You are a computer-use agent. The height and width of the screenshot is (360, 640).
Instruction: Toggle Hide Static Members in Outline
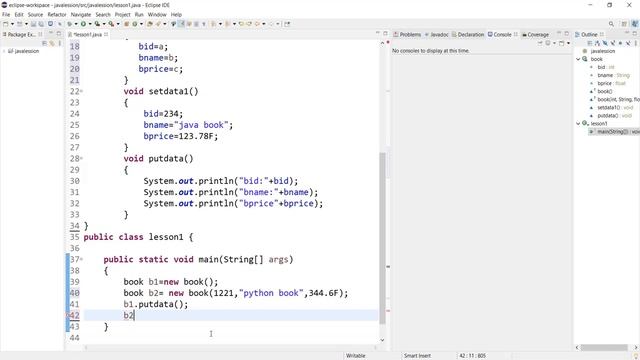coord(613,43)
